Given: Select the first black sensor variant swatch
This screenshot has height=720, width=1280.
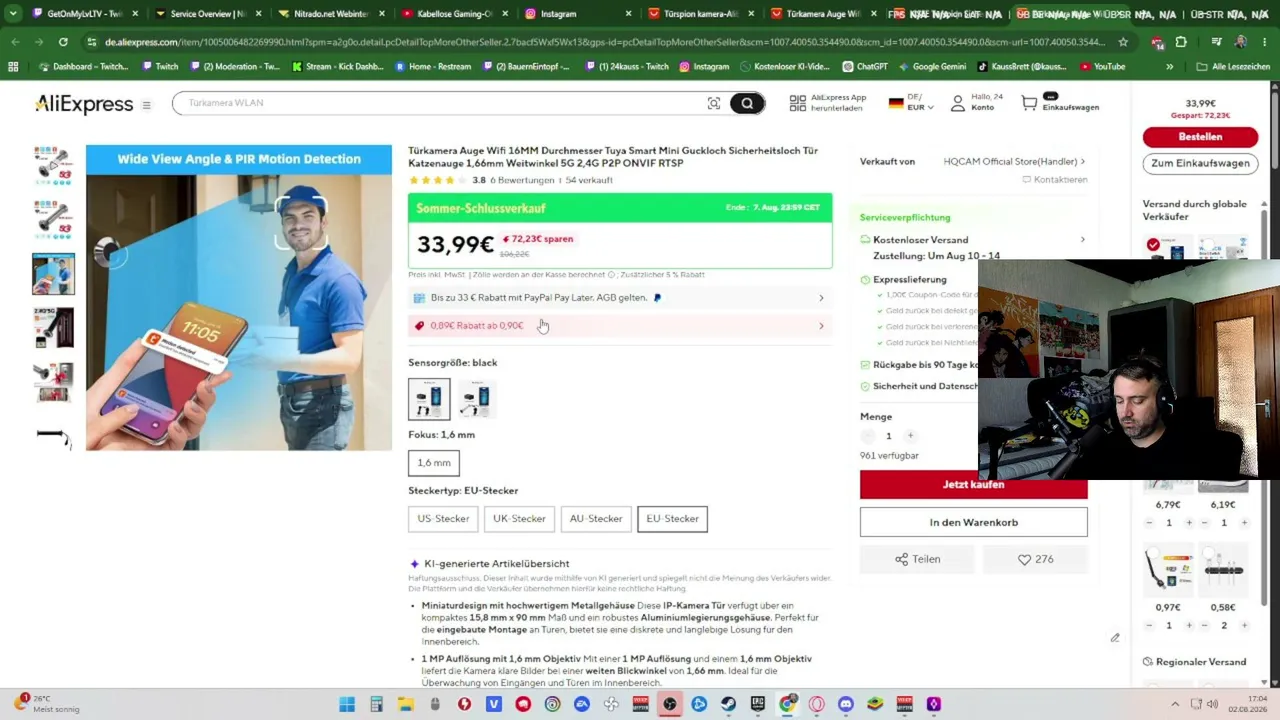Looking at the screenshot, I should click(429, 399).
